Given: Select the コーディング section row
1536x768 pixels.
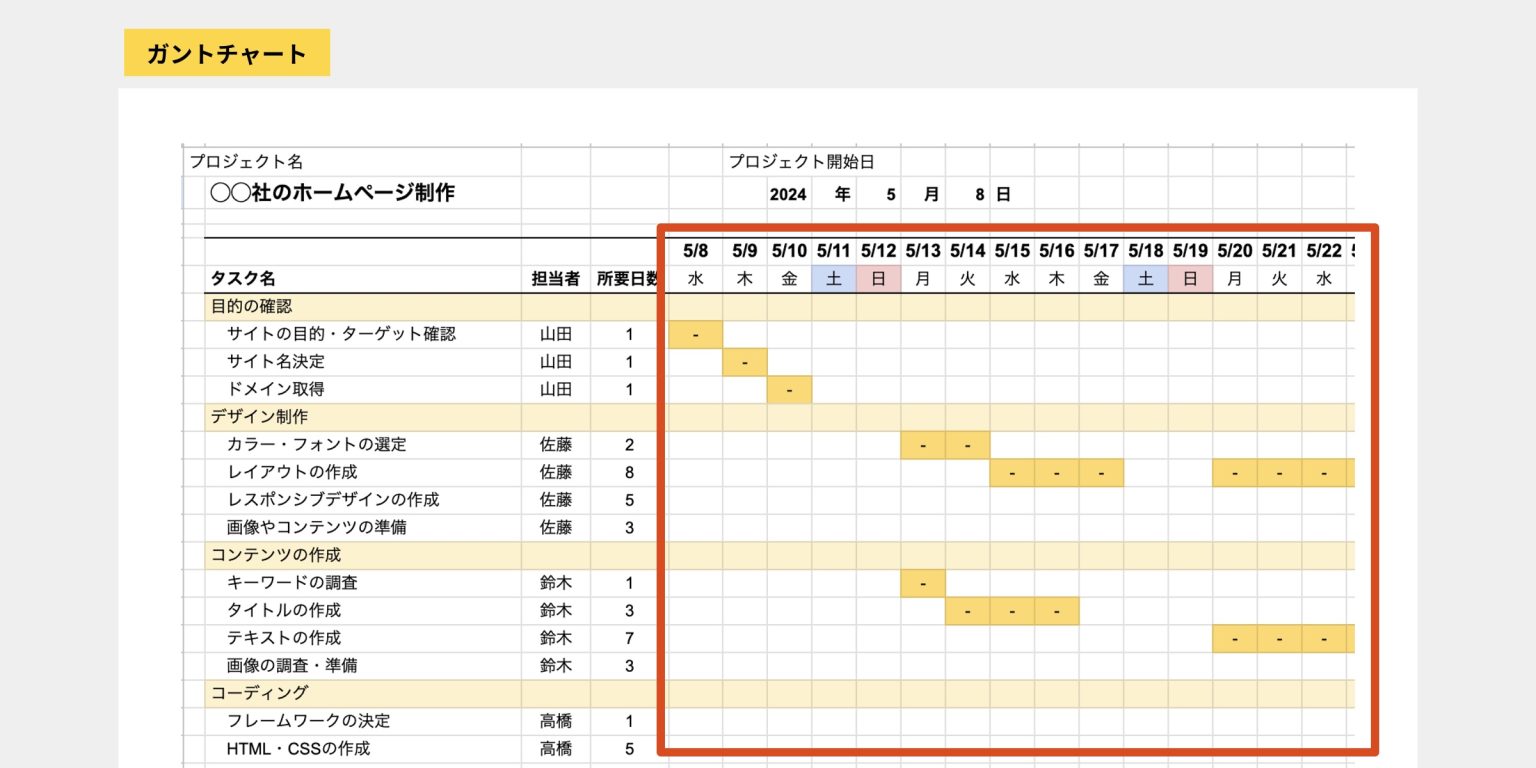Looking at the screenshot, I should pyautogui.click(x=780, y=693).
